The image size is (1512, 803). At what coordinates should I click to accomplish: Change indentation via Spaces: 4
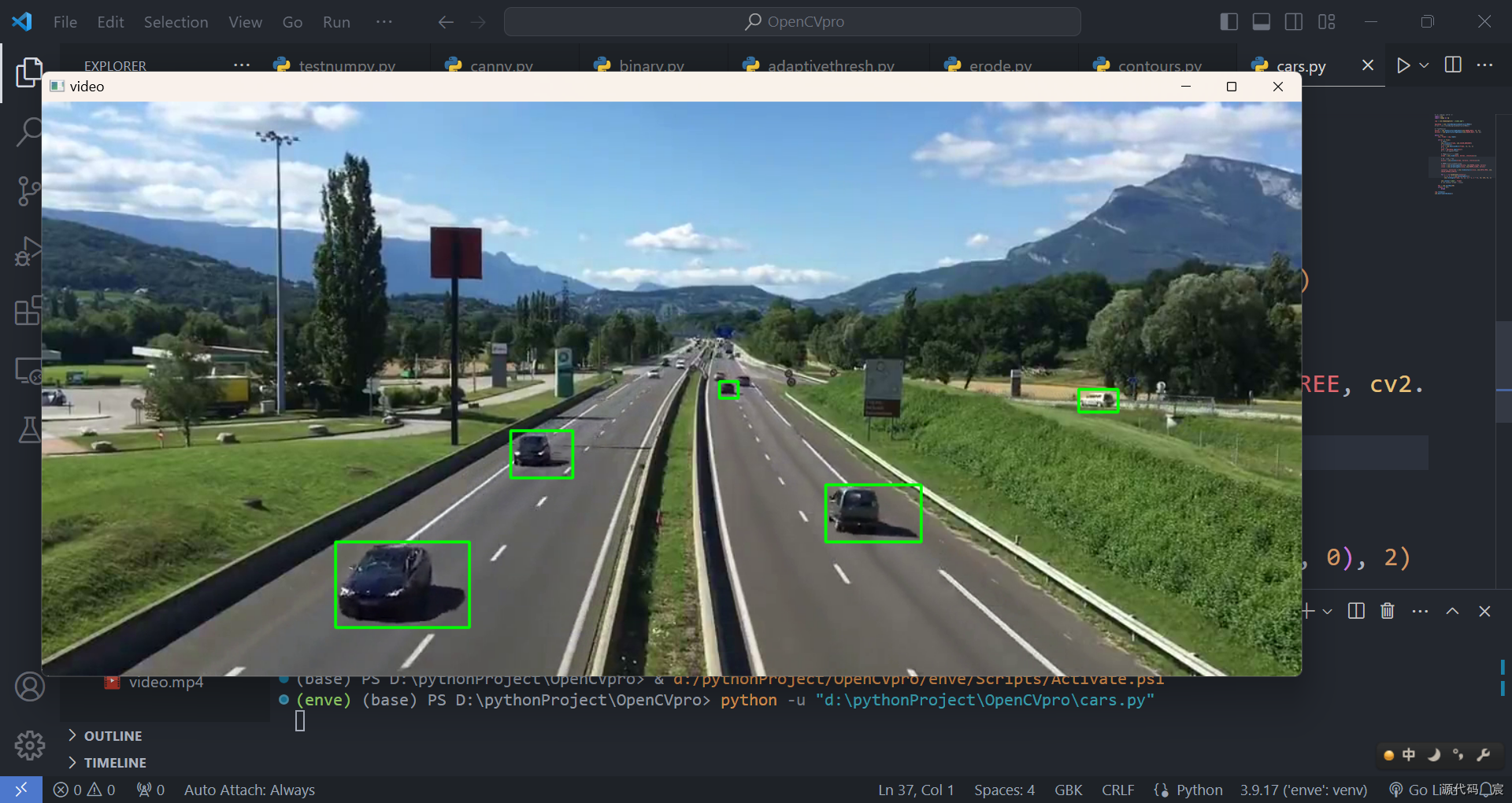tap(1004, 790)
